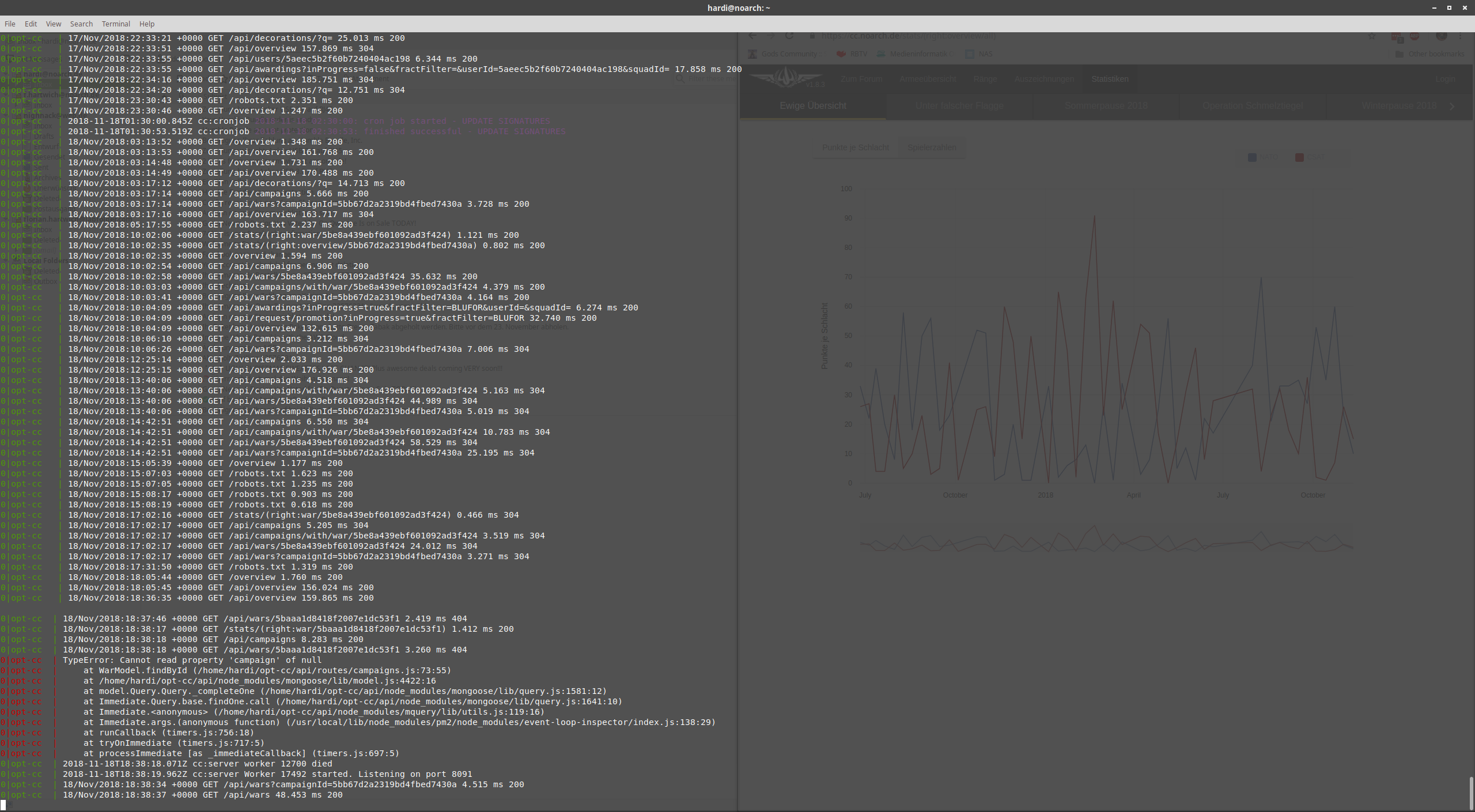1475x812 pixels.
Task: Click the bookmark star icon in address bar
Action: coord(1372,36)
